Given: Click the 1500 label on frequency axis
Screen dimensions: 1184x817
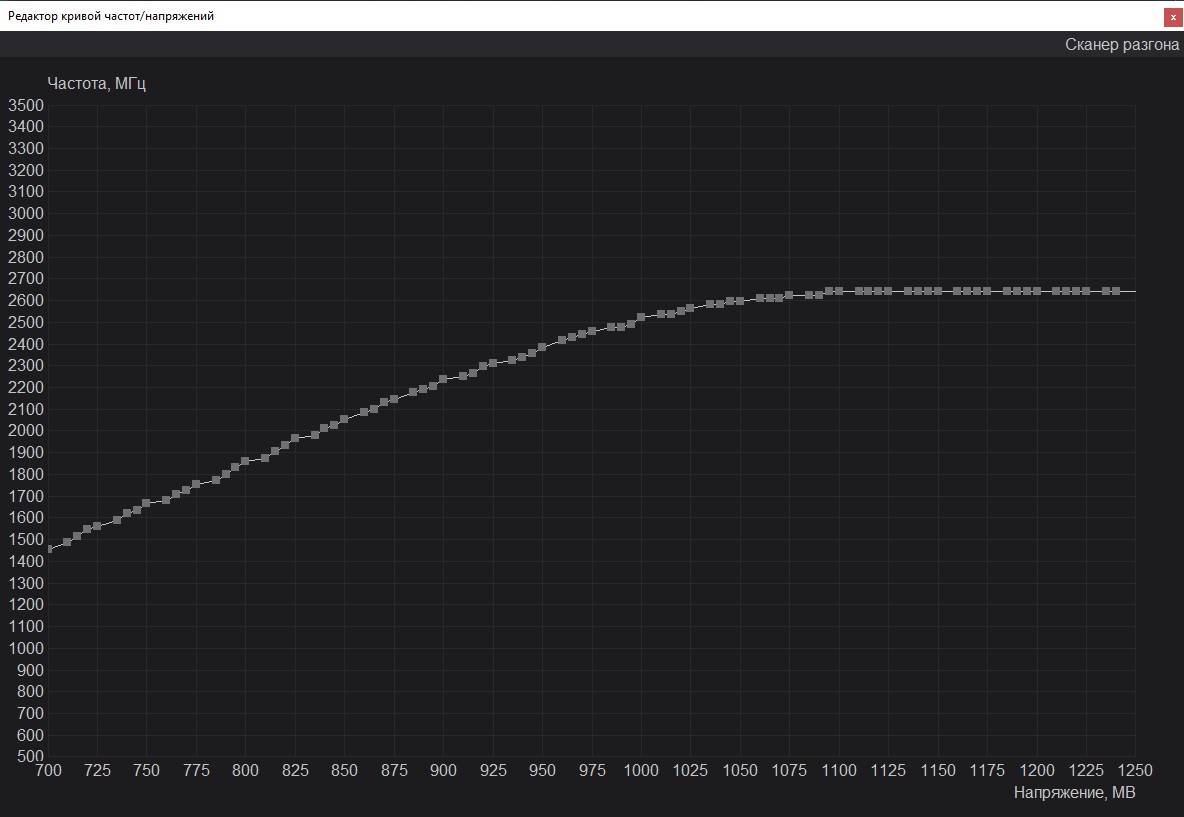Looking at the screenshot, I should tap(26, 539).
